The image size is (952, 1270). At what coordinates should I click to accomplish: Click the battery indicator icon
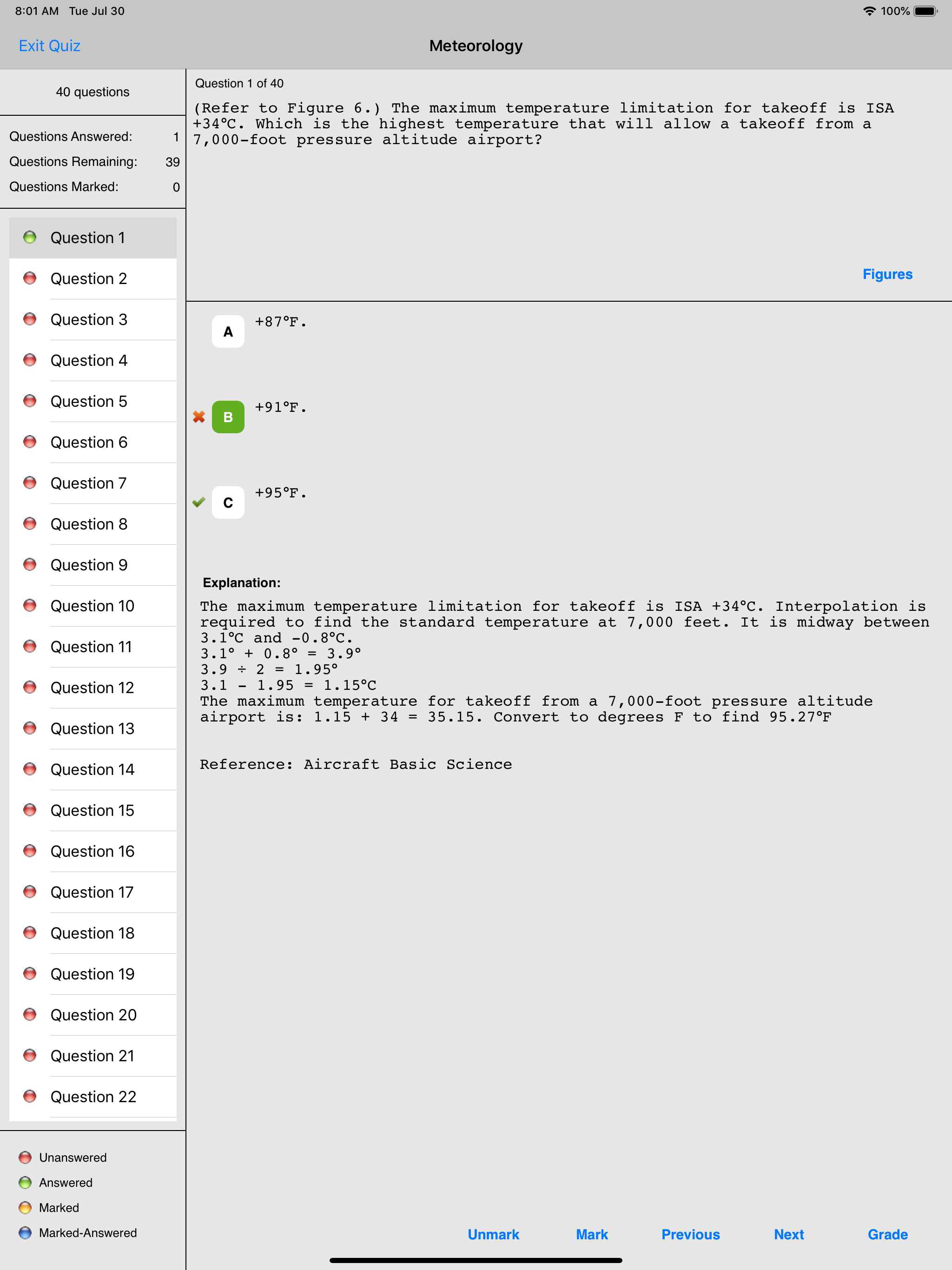coord(925,11)
